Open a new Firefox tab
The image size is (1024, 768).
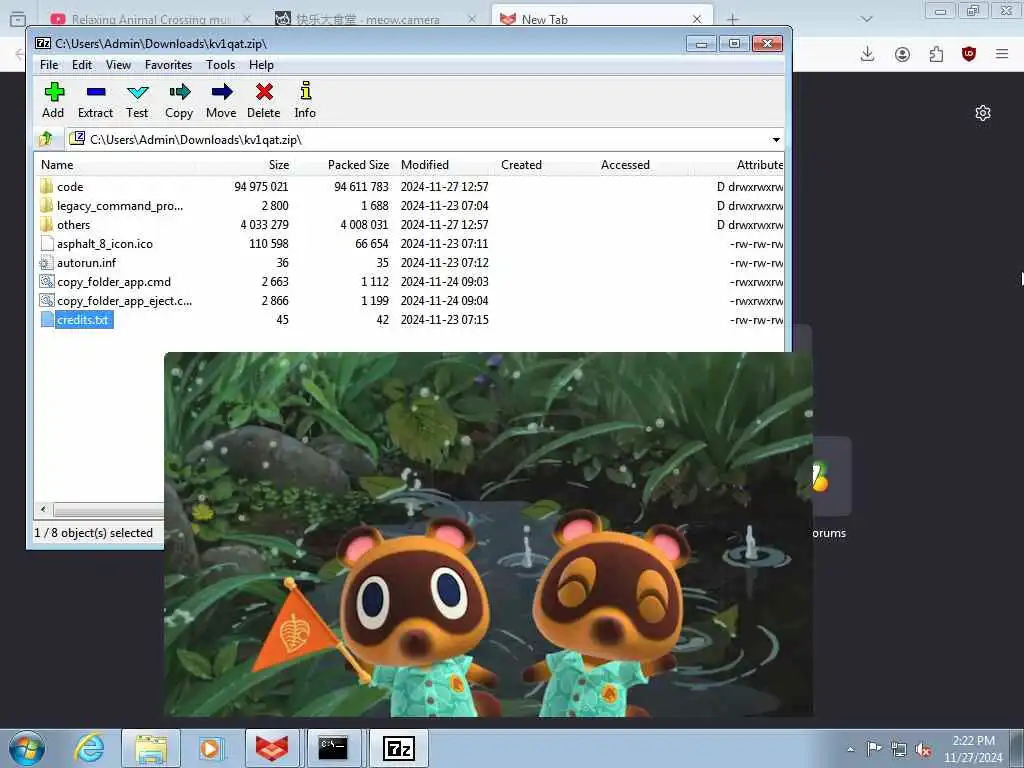733,19
